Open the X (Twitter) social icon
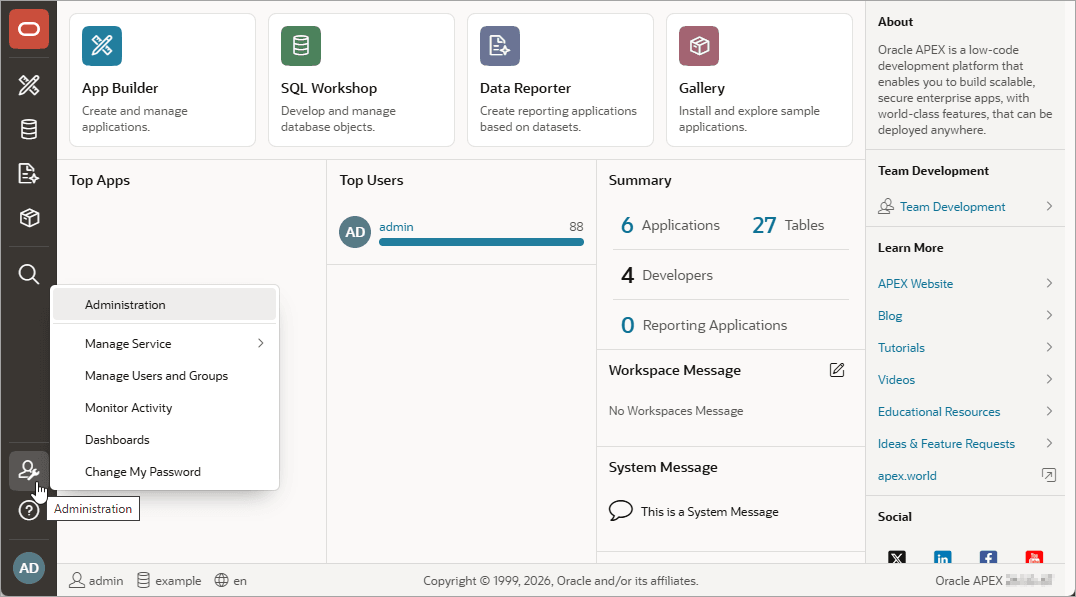1076x597 pixels. (x=897, y=557)
